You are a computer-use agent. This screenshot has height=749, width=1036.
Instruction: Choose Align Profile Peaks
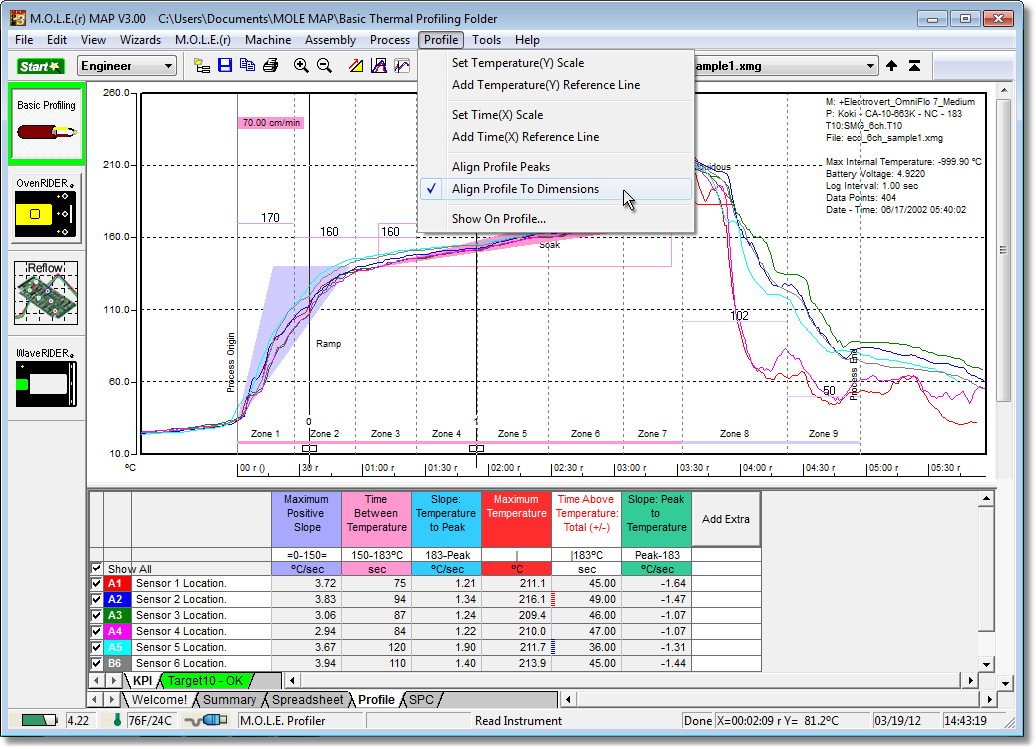tap(556, 167)
